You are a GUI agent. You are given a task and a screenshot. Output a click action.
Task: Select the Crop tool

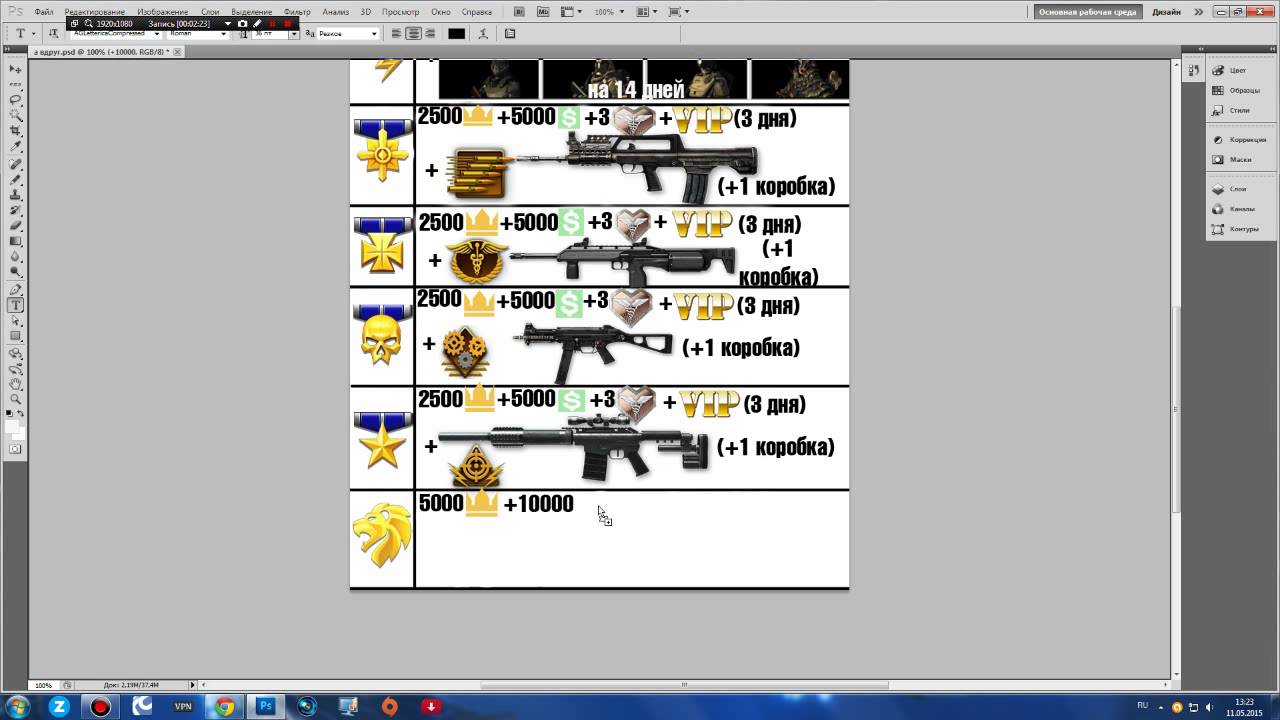coord(15,131)
